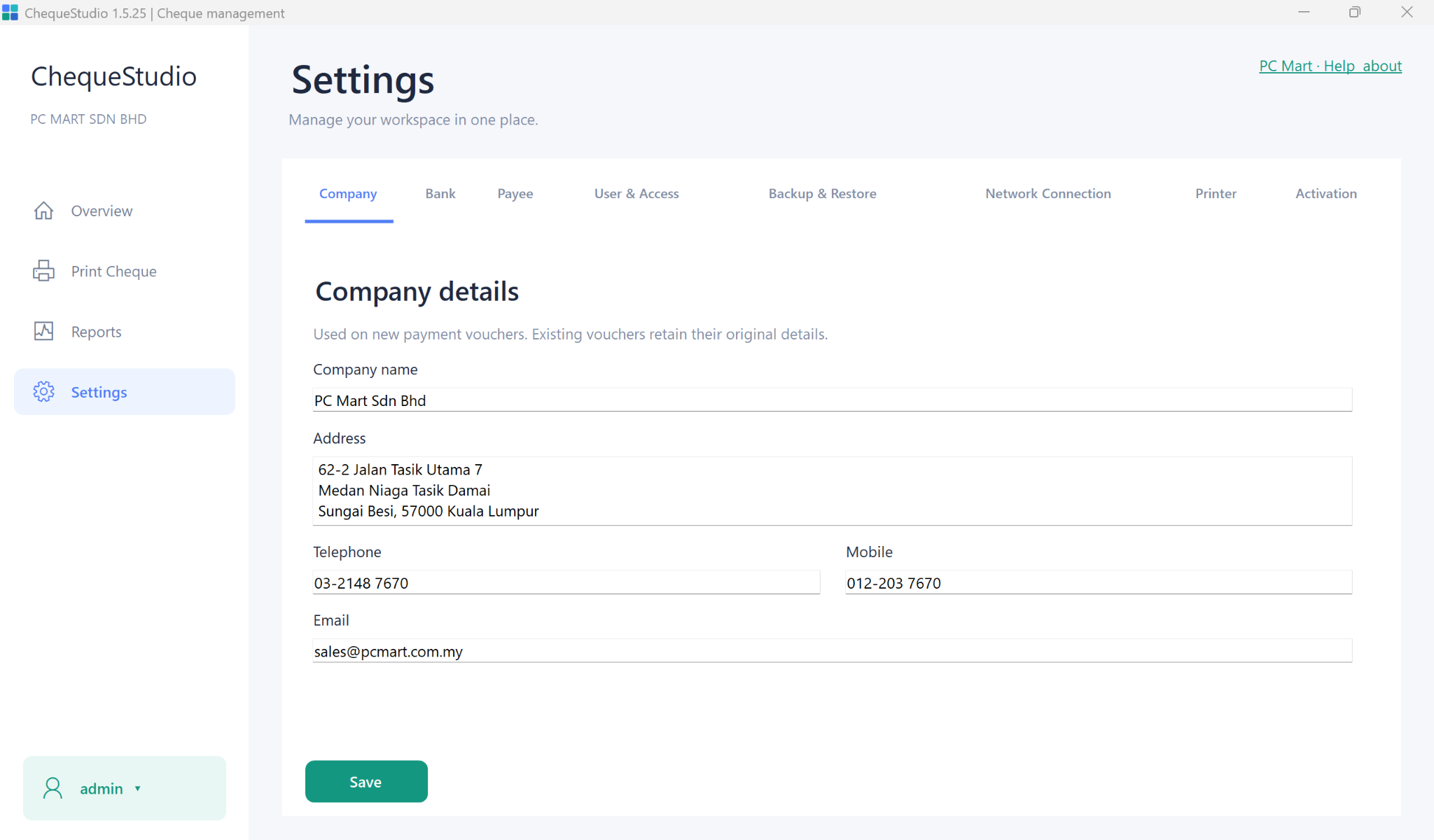Click the Print Cheque printer icon

click(x=43, y=271)
